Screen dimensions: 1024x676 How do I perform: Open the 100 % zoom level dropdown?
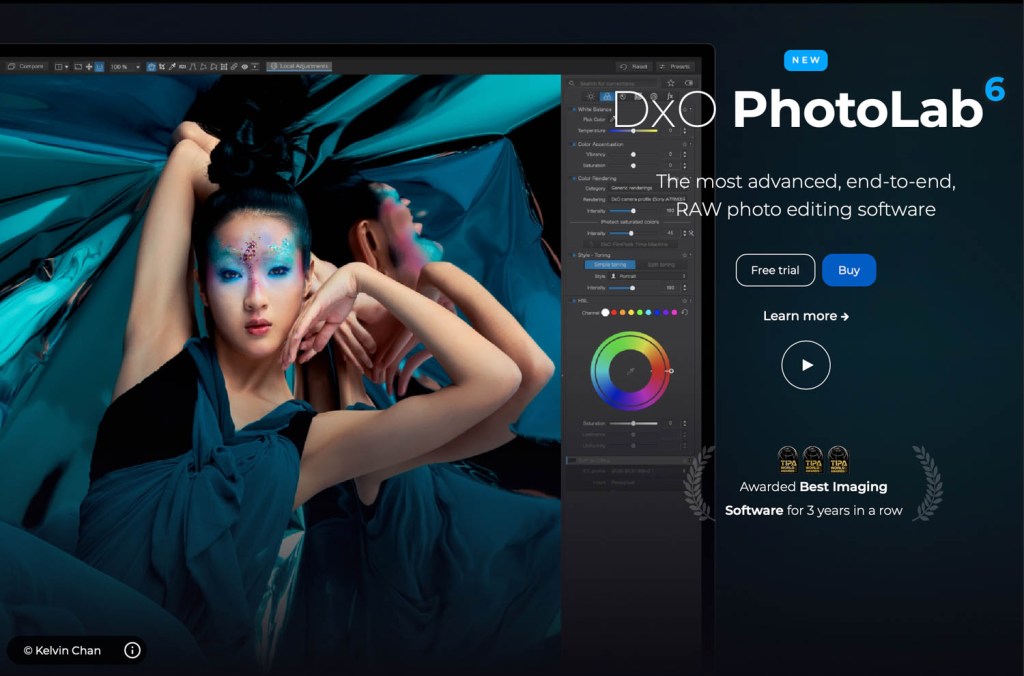(x=125, y=67)
